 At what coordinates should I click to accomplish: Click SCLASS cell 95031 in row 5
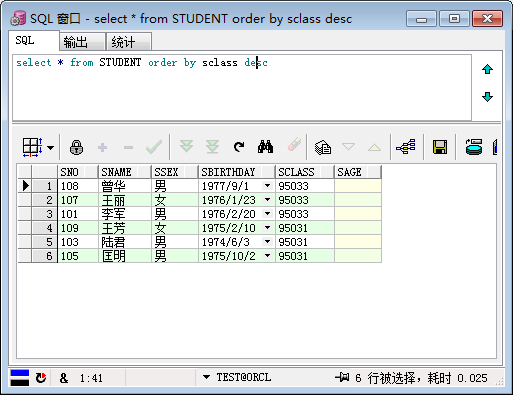point(305,242)
